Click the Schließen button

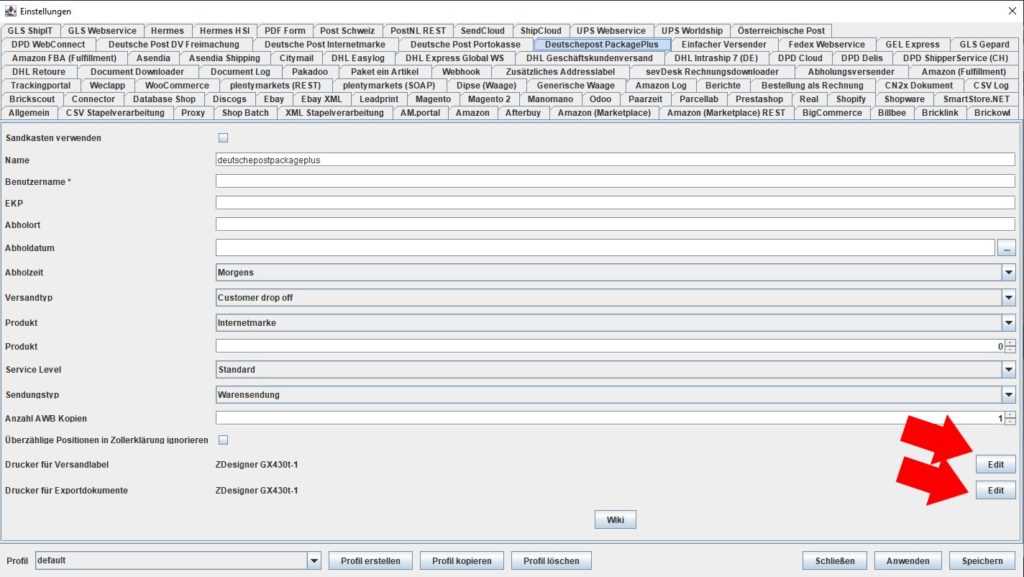click(x=835, y=561)
